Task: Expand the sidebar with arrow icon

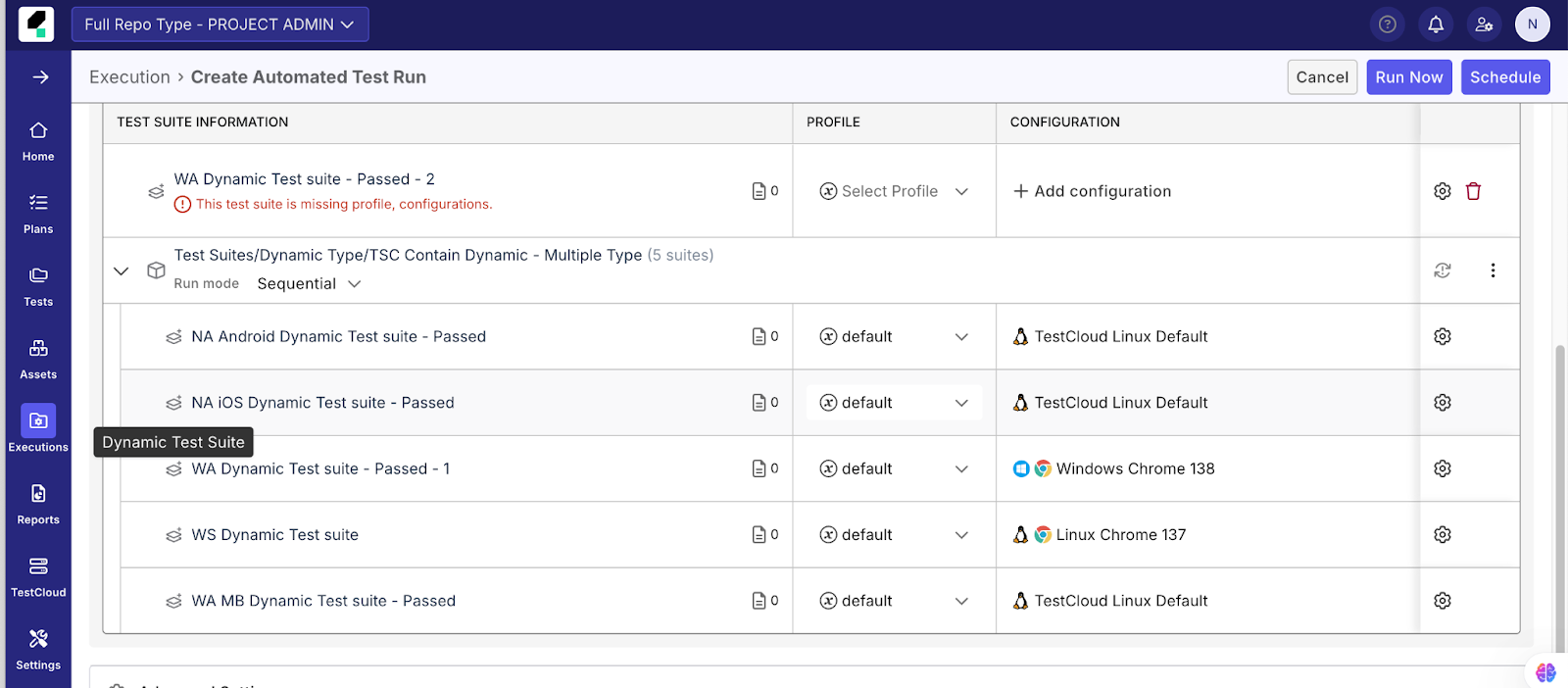Action: coord(40,77)
